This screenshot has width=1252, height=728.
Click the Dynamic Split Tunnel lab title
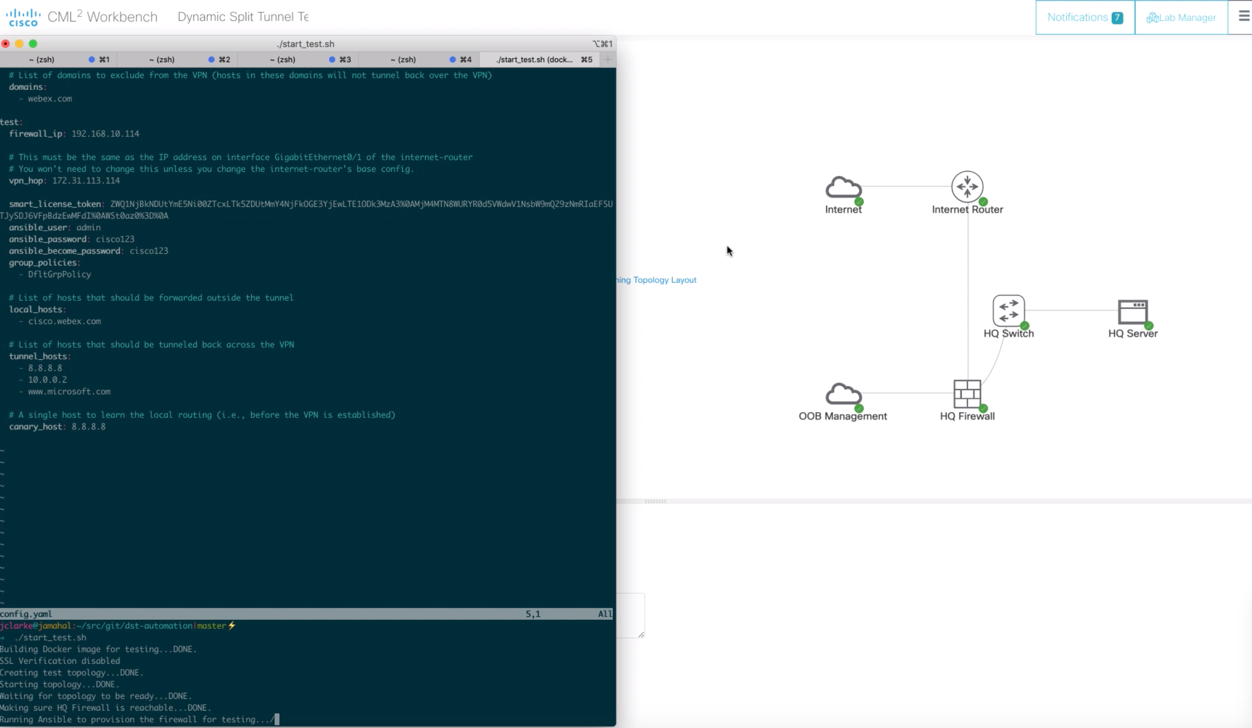(243, 17)
